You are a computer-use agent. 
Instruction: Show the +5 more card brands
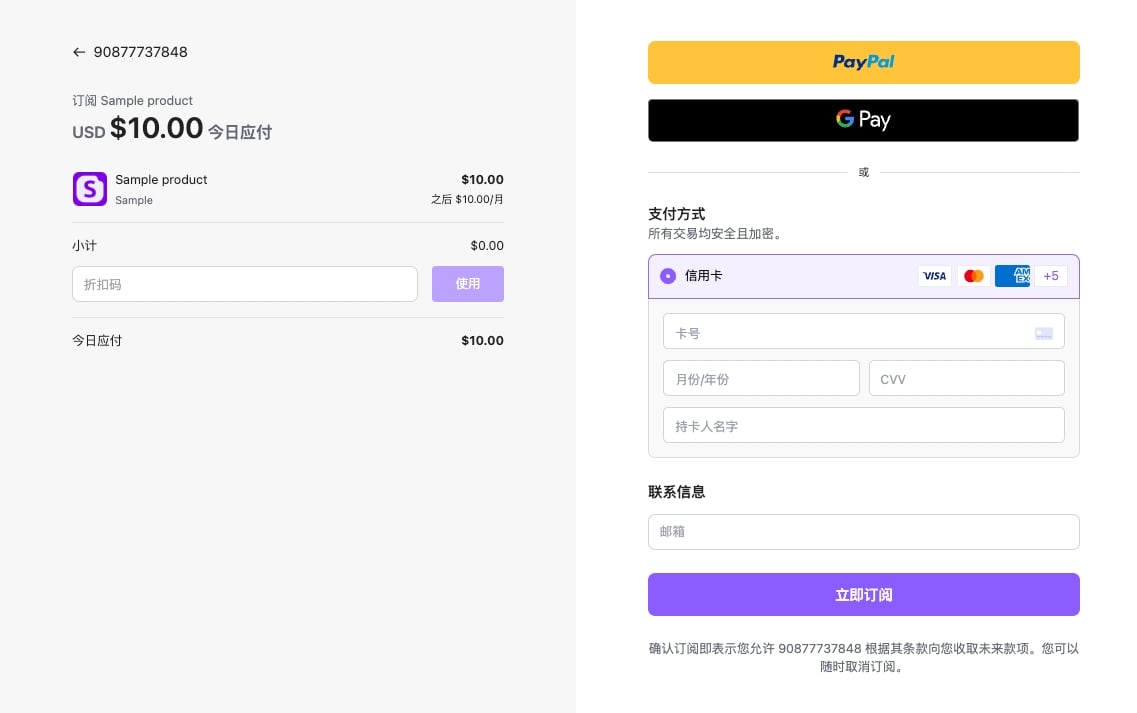point(1051,276)
